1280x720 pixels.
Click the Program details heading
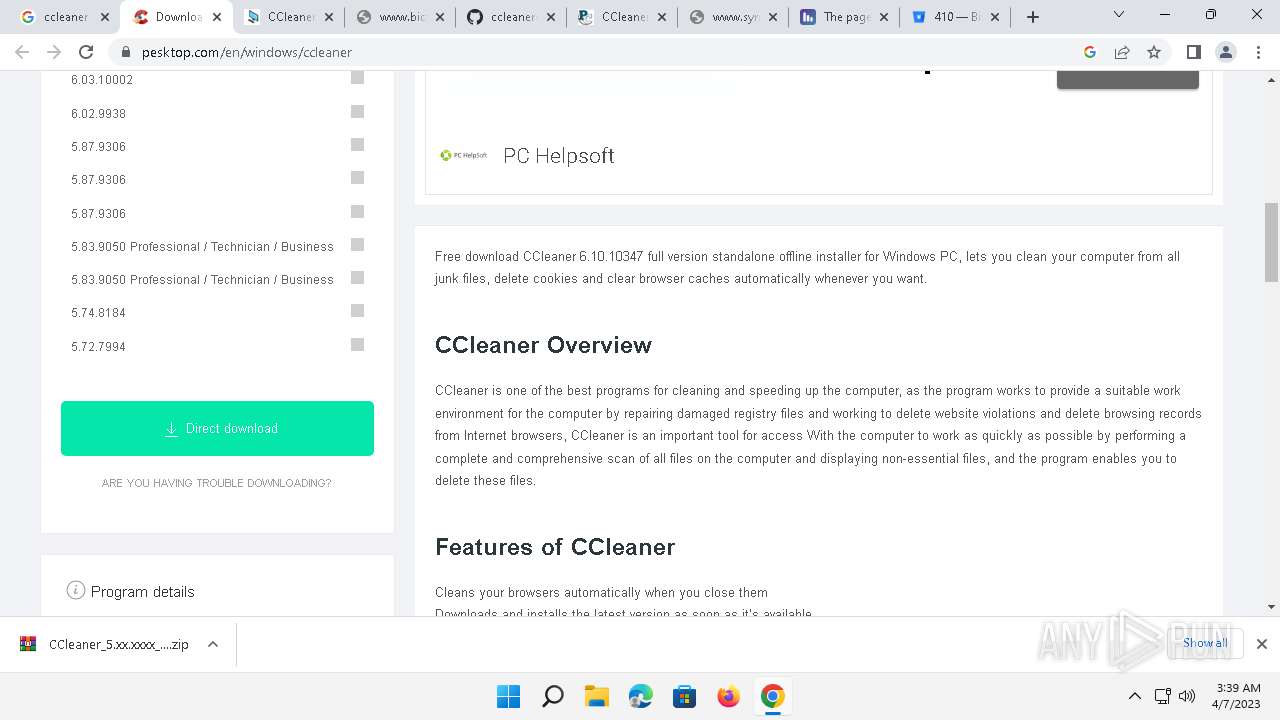click(143, 591)
